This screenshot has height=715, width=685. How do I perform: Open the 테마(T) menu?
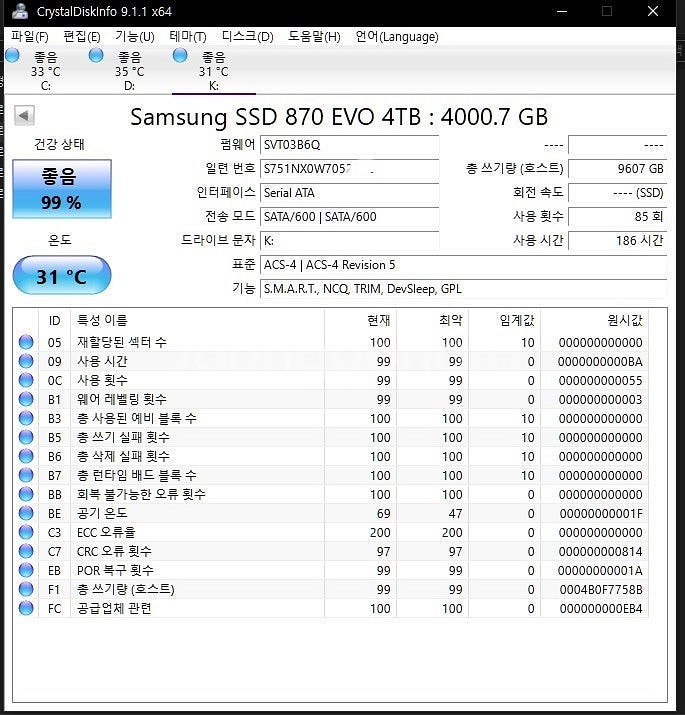tap(188, 36)
